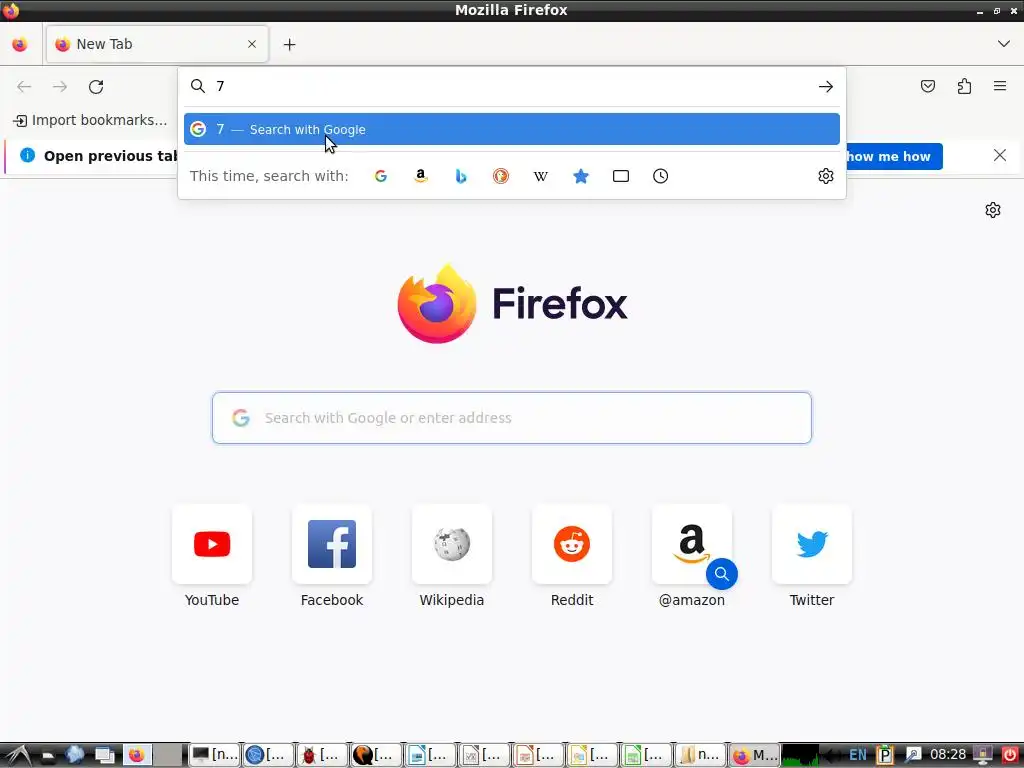Search in open Tabs icon
This screenshot has height=768, width=1024.
[621, 176]
